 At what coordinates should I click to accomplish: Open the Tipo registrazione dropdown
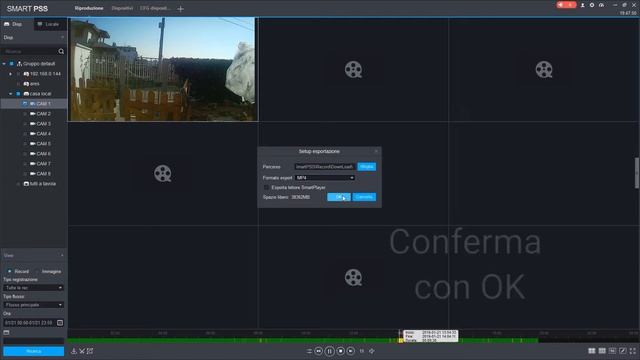click(33, 288)
